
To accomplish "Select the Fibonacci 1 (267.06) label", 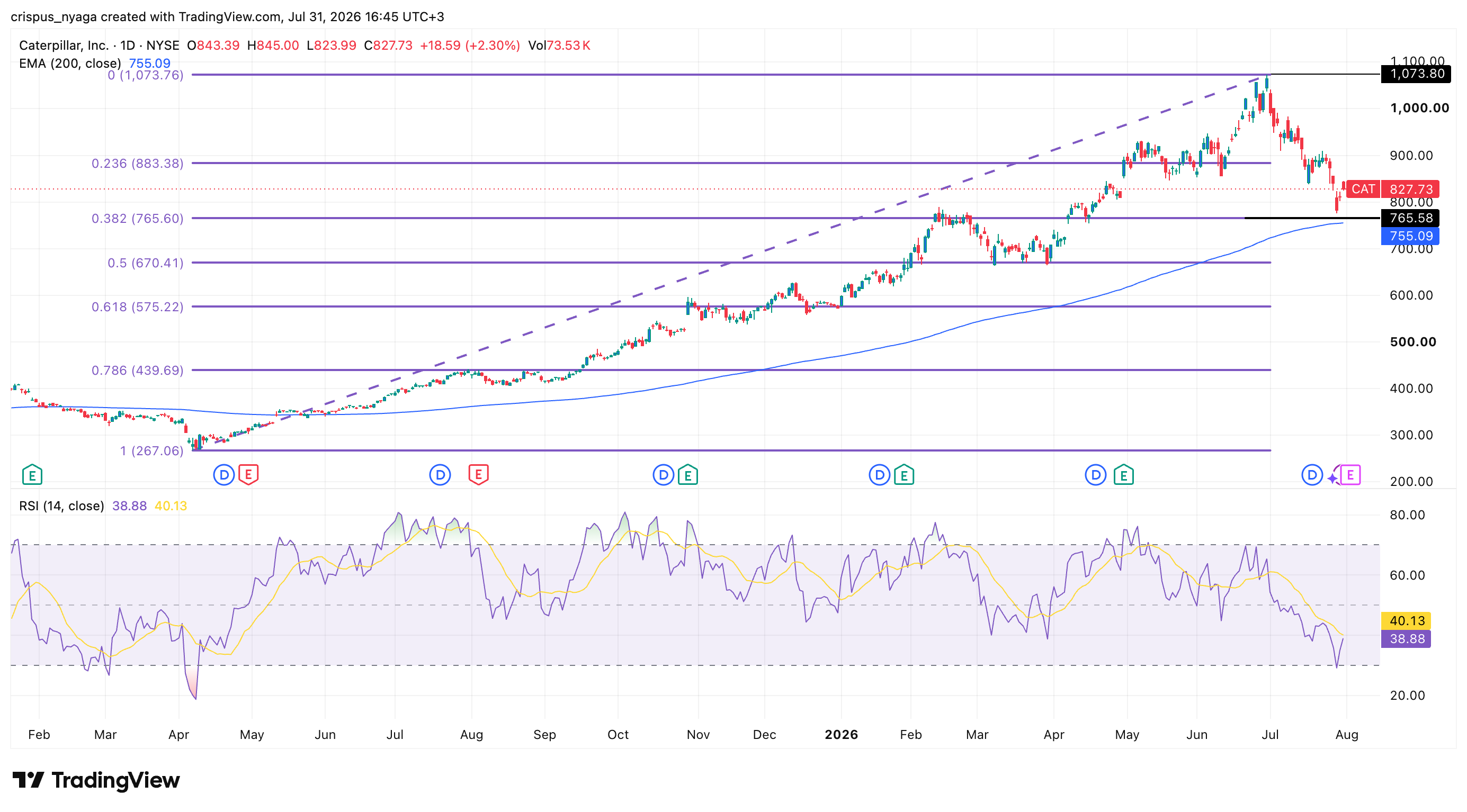I will pos(151,450).
